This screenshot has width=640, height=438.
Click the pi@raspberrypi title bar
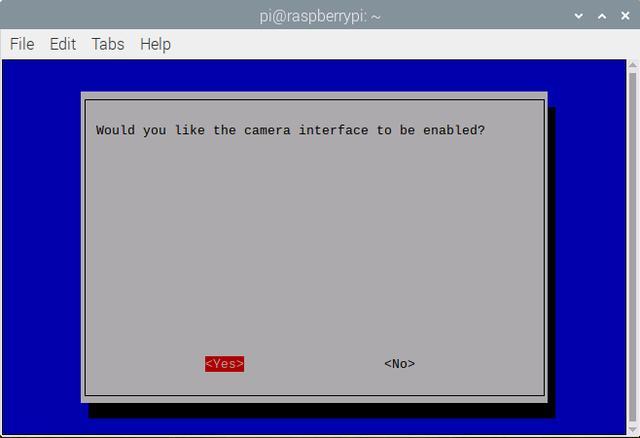click(x=320, y=16)
